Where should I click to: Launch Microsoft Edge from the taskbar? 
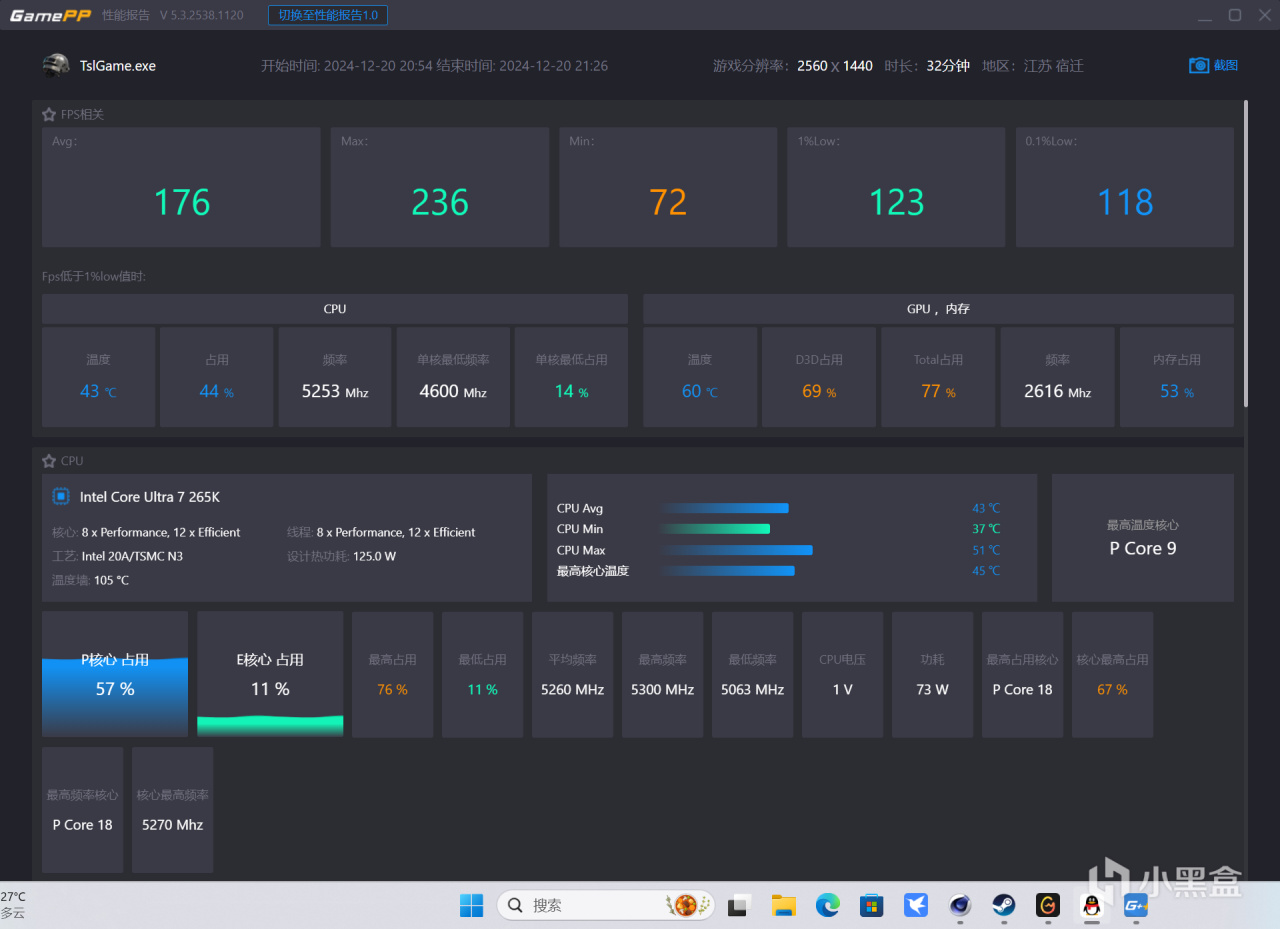(x=827, y=905)
